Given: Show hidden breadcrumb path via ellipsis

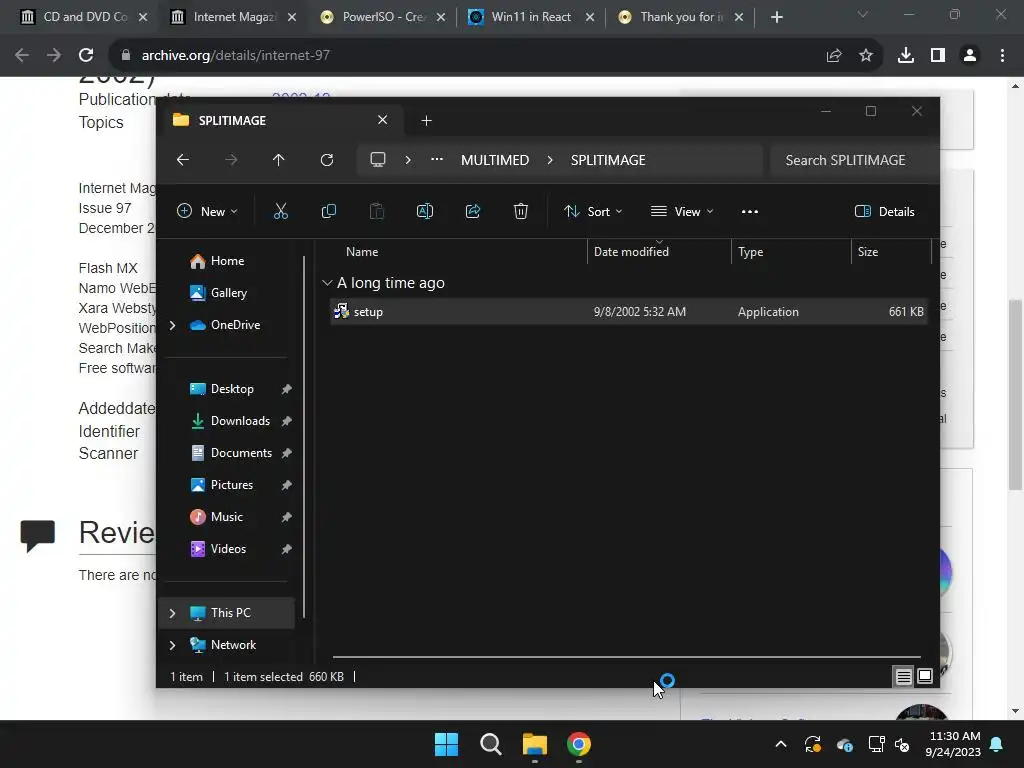Looking at the screenshot, I should tap(437, 160).
